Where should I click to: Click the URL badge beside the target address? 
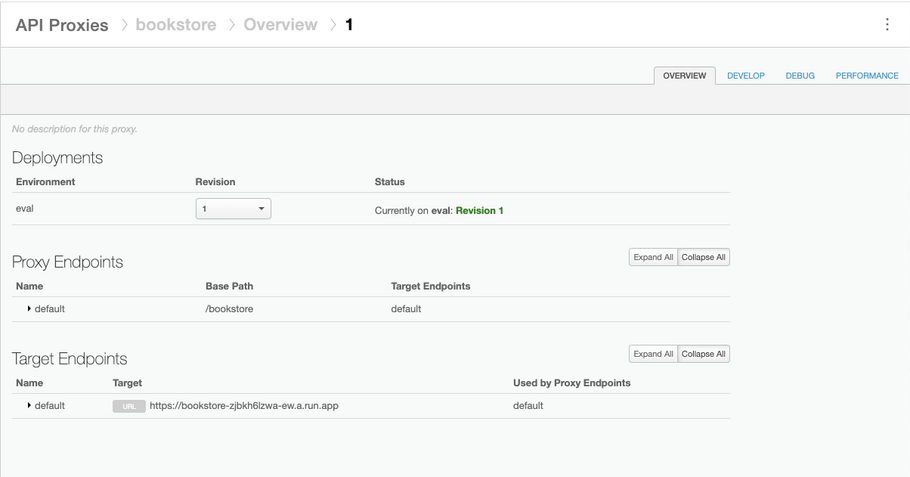coord(128,406)
